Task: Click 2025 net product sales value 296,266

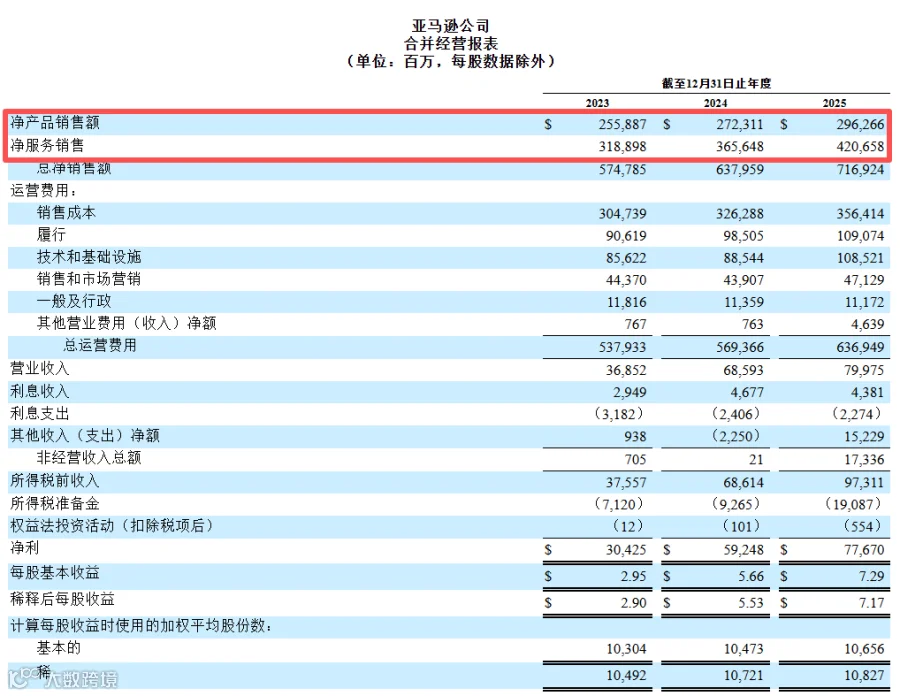Action: point(860,125)
